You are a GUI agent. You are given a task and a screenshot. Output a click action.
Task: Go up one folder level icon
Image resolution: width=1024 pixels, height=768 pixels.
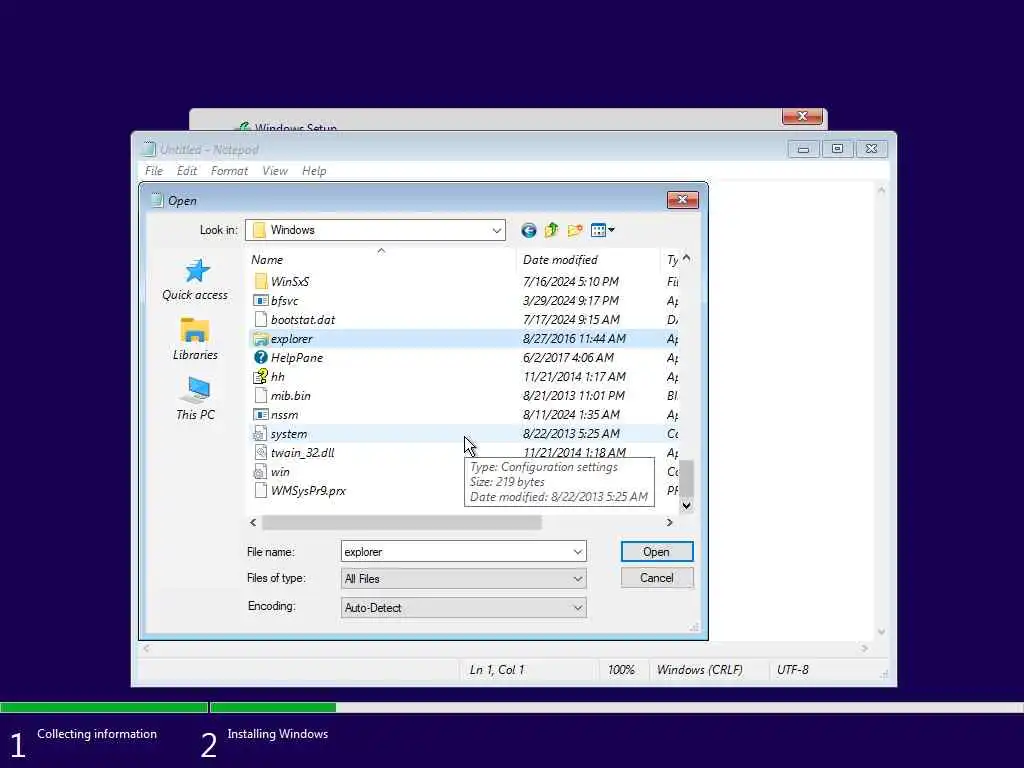[x=552, y=230]
